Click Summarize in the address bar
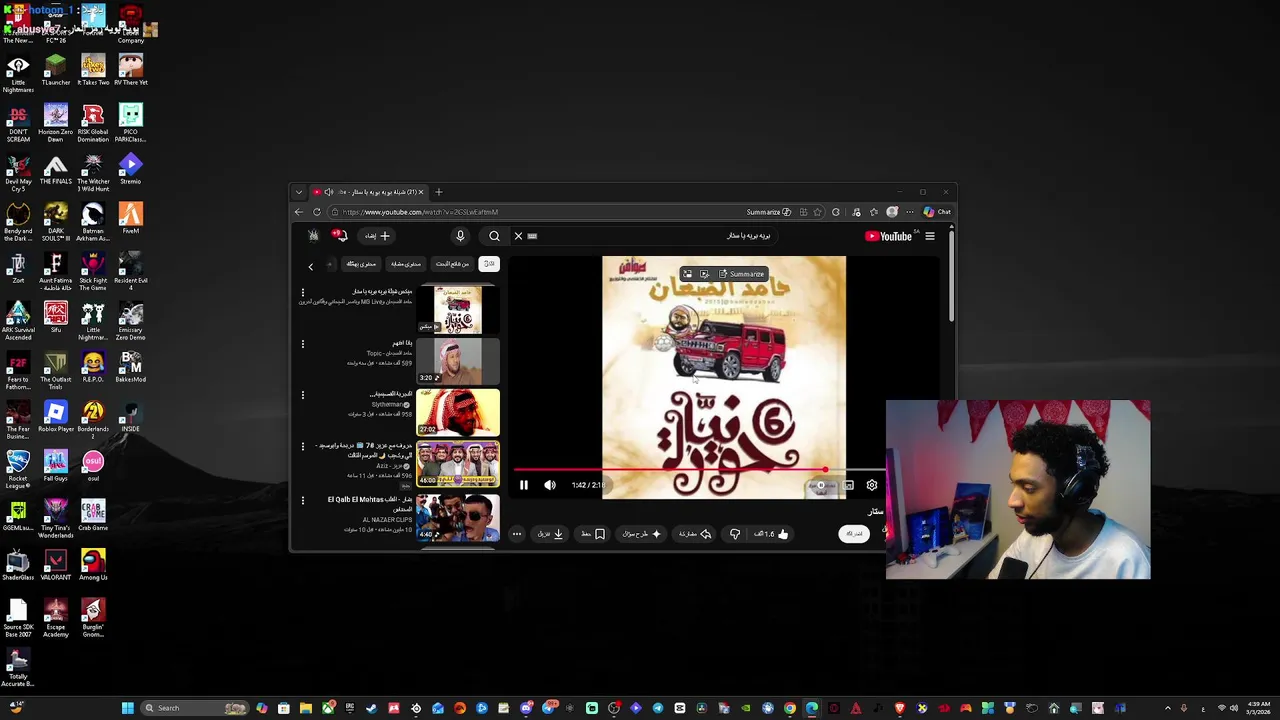 click(x=768, y=212)
